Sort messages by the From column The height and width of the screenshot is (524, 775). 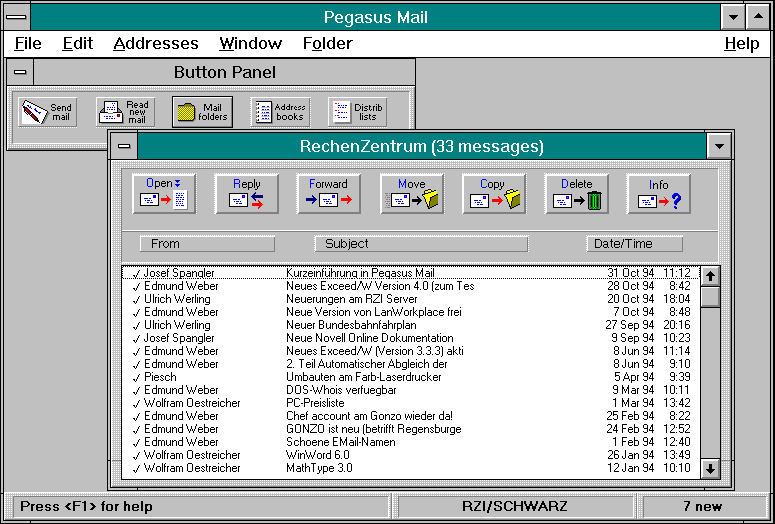click(199, 244)
